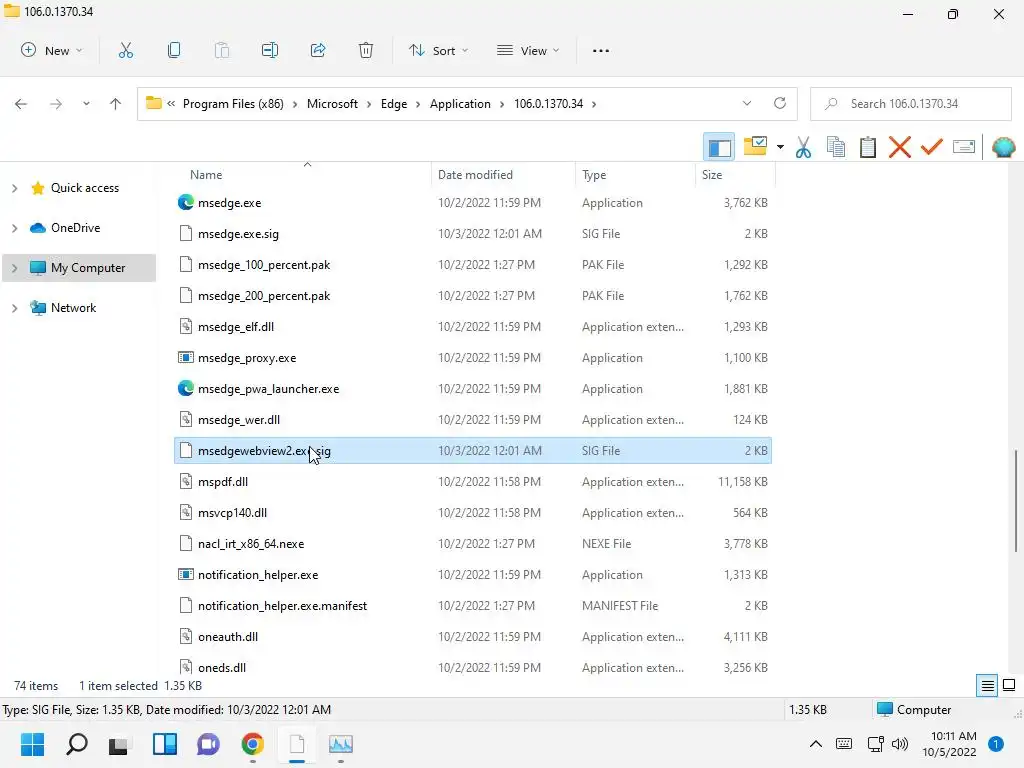Image resolution: width=1024 pixels, height=768 pixels.
Task: Click Edge in the address path
Action: click(394, 104)
